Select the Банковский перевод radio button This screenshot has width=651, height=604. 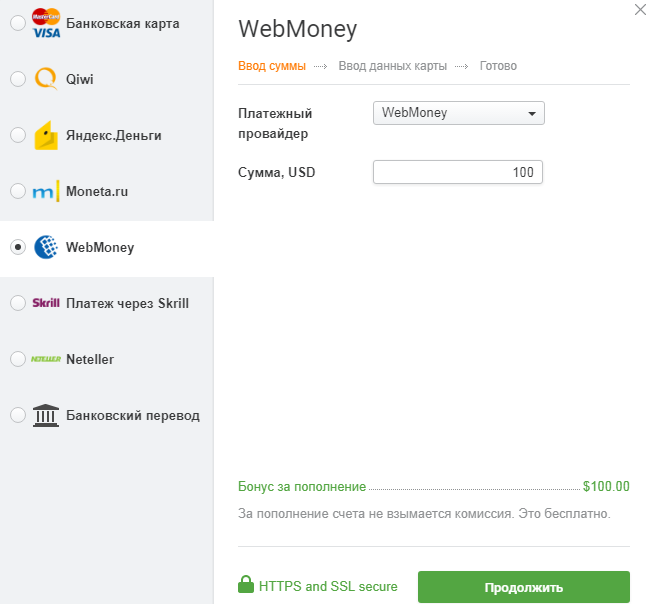[x=18, y=415]
